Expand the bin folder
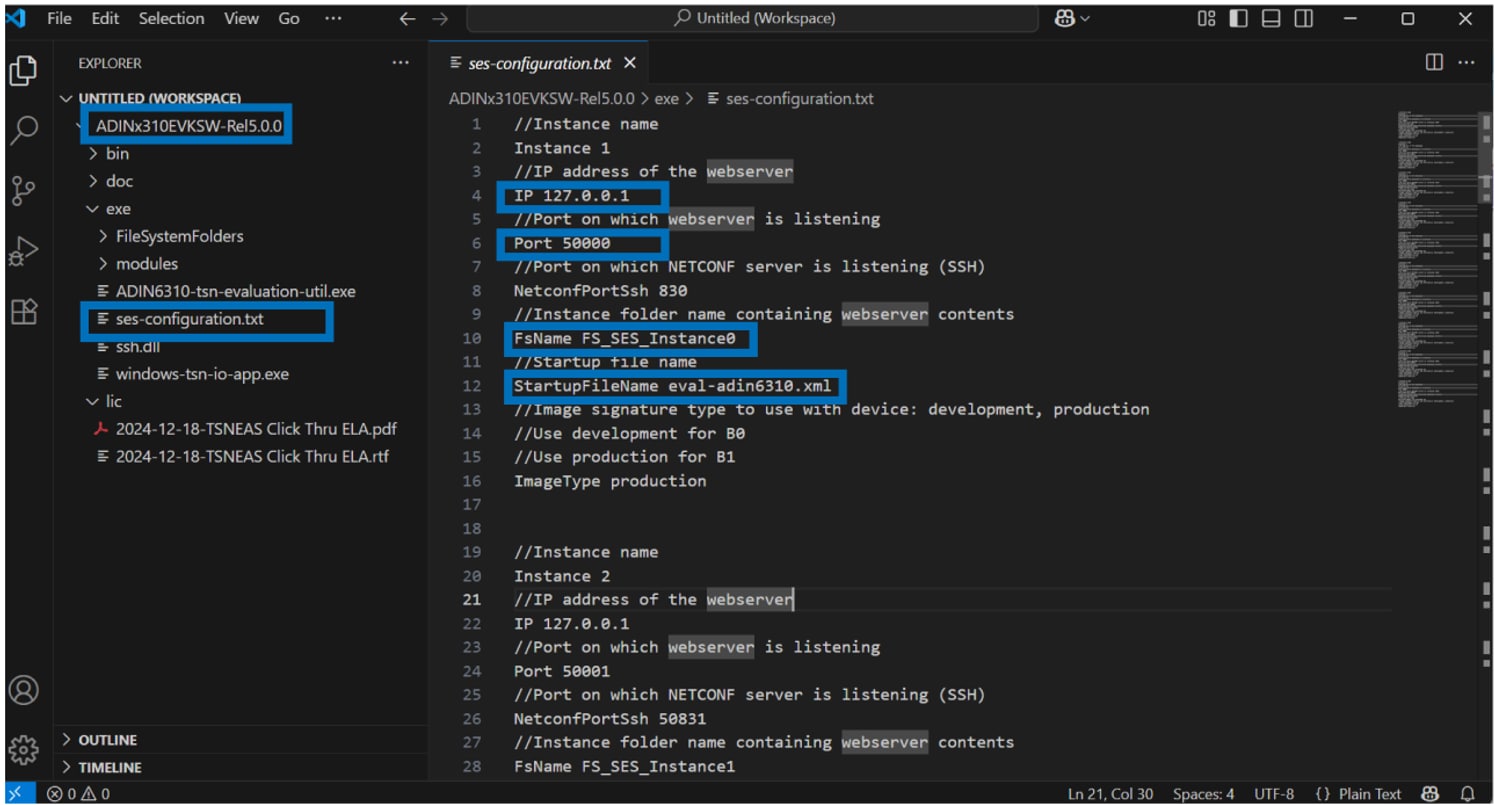Viewport: 1495px width, 805px height. click(x=117, y=154)
